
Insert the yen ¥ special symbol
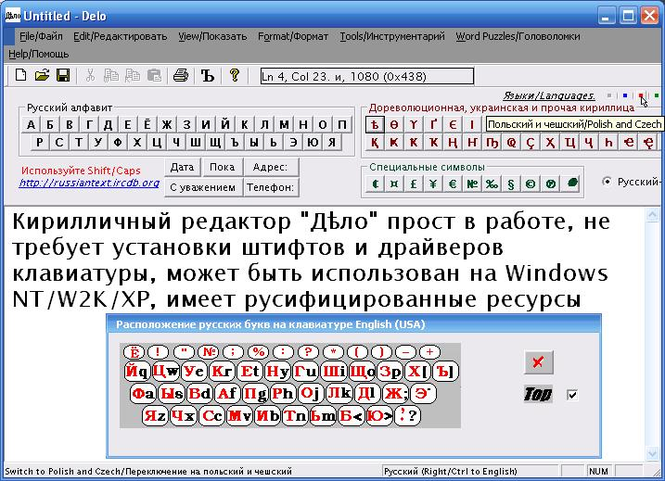pos(433,184)
